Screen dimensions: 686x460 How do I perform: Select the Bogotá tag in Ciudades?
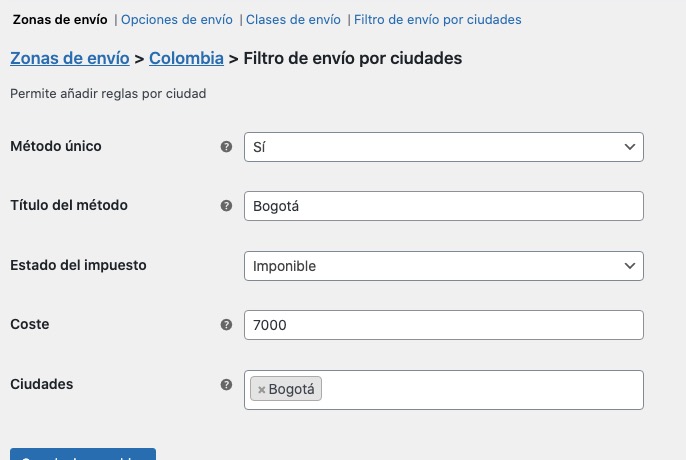click(x=291, y=389)
